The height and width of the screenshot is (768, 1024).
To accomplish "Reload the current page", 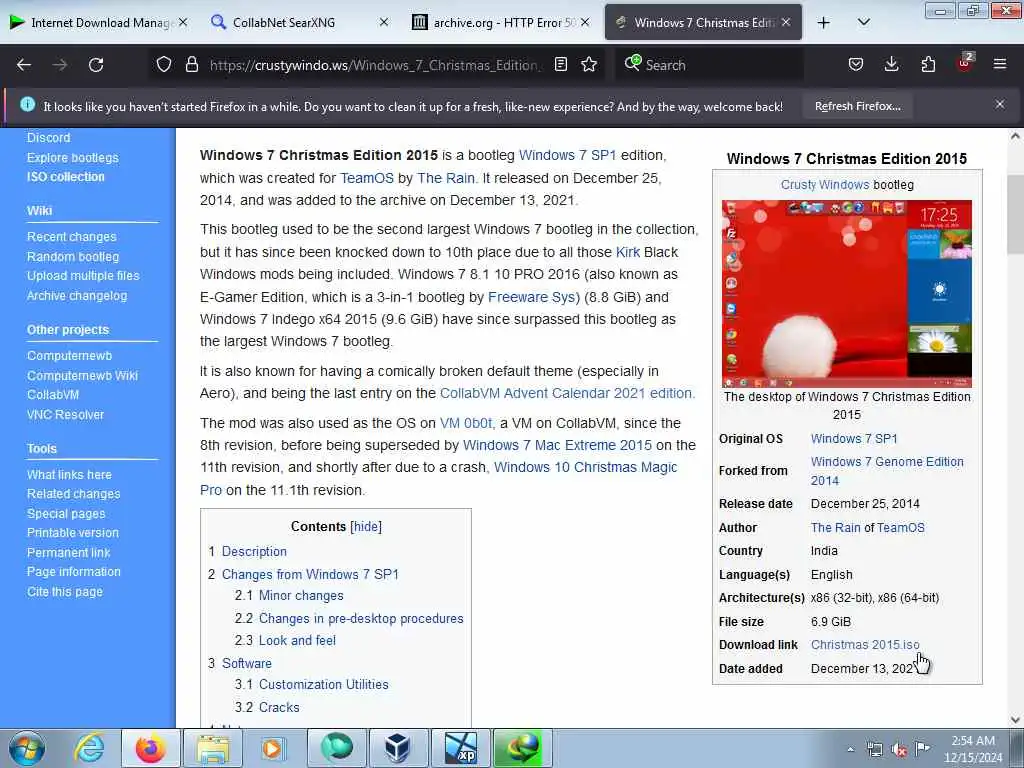I will 96,65.
